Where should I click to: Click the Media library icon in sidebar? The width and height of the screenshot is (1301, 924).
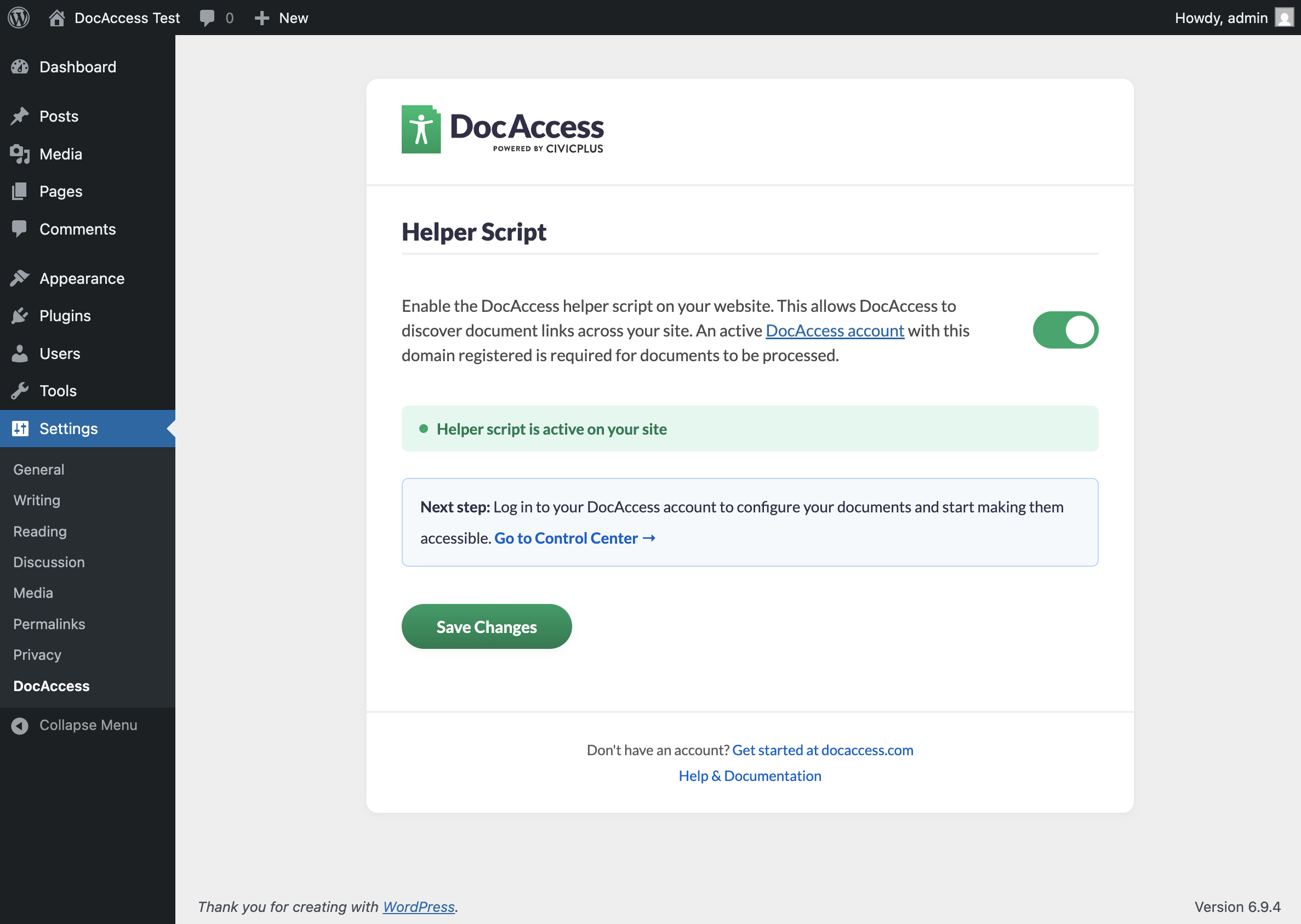(x=19, y=154)
